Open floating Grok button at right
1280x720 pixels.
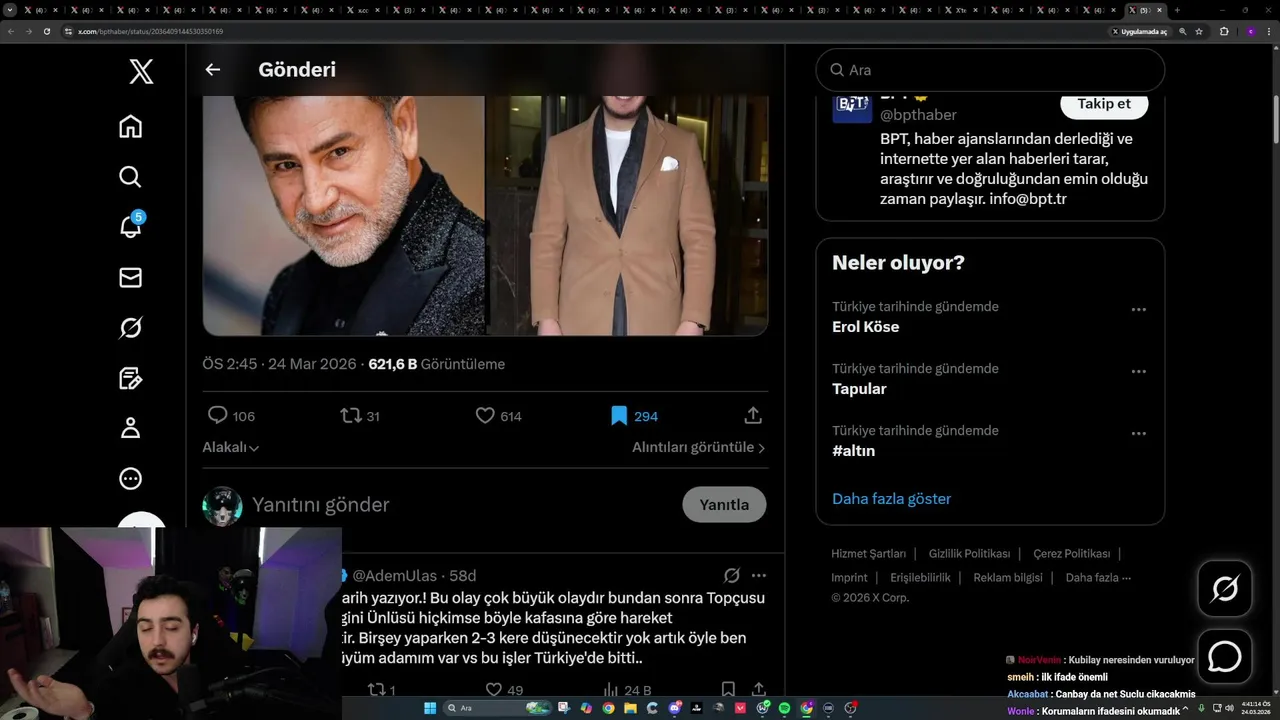point(1224,588)
